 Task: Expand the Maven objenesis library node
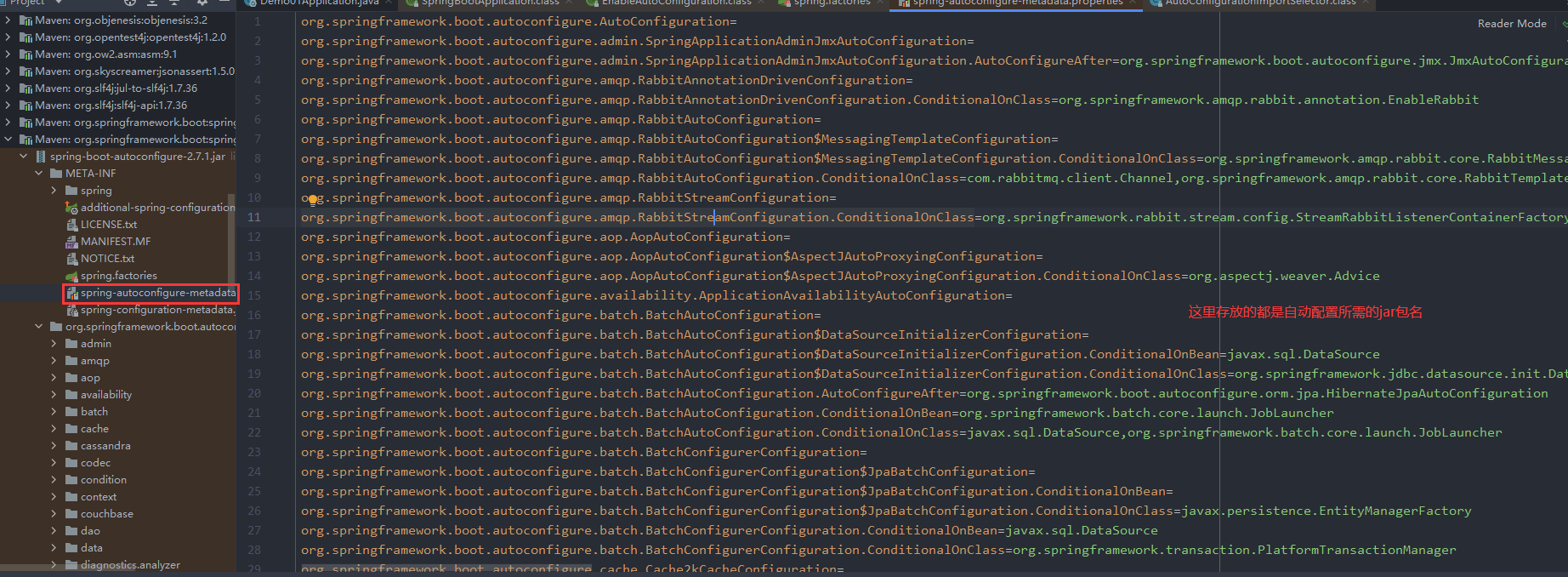click(9, 20)
